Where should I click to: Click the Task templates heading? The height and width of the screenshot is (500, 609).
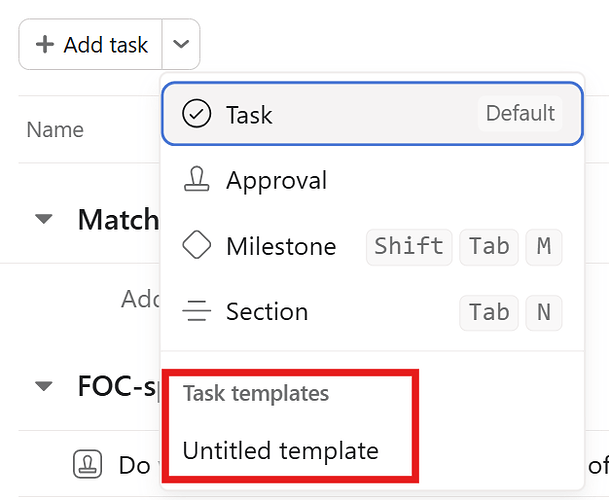click(x=256, y=393)
